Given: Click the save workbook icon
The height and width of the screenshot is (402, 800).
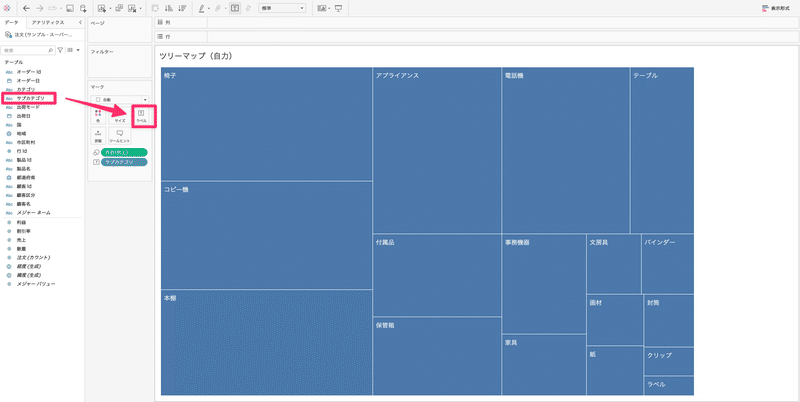Looking at the screenshot, I should point(70,8).
